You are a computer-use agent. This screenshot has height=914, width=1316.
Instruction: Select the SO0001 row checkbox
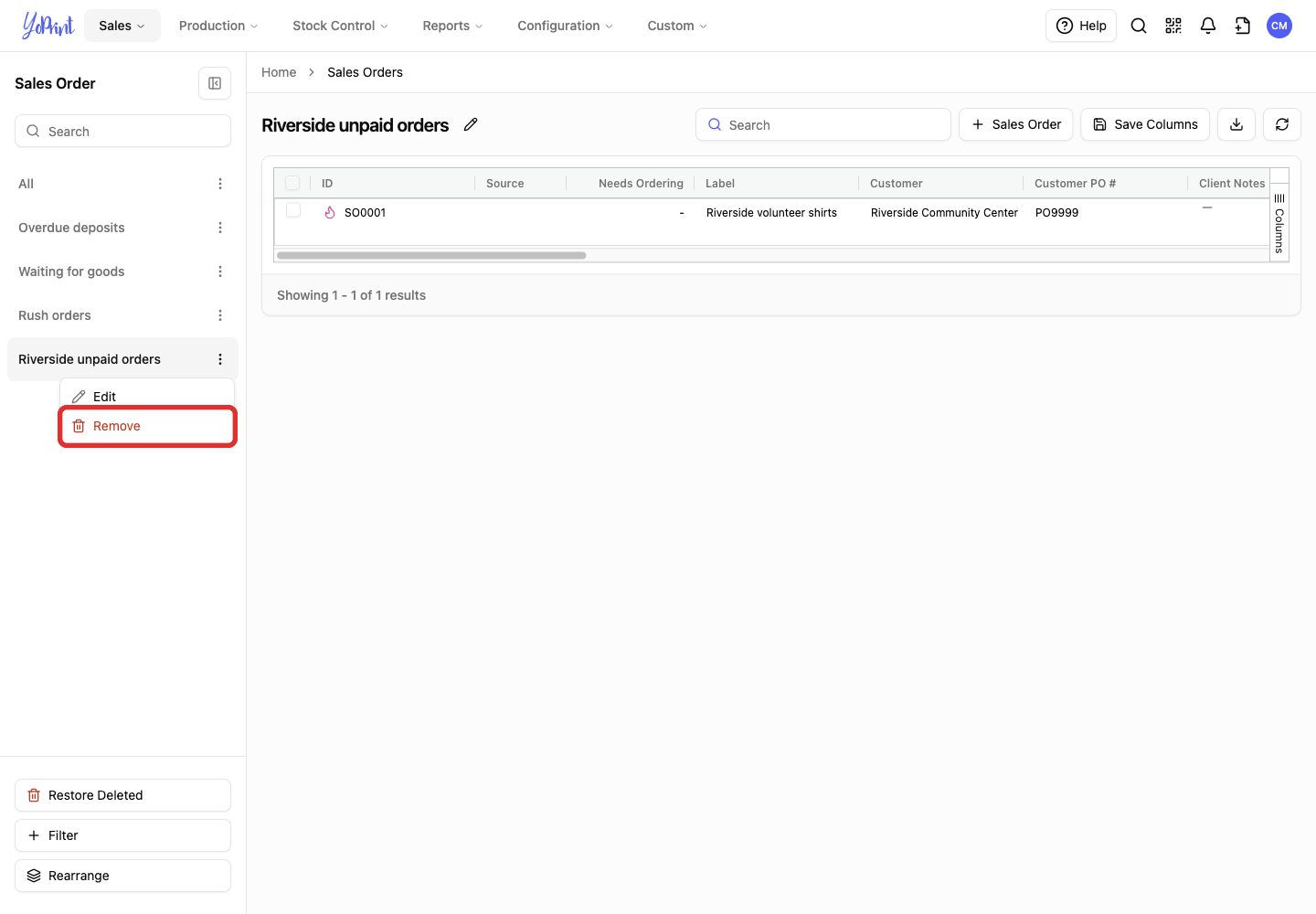click(293, 210)
